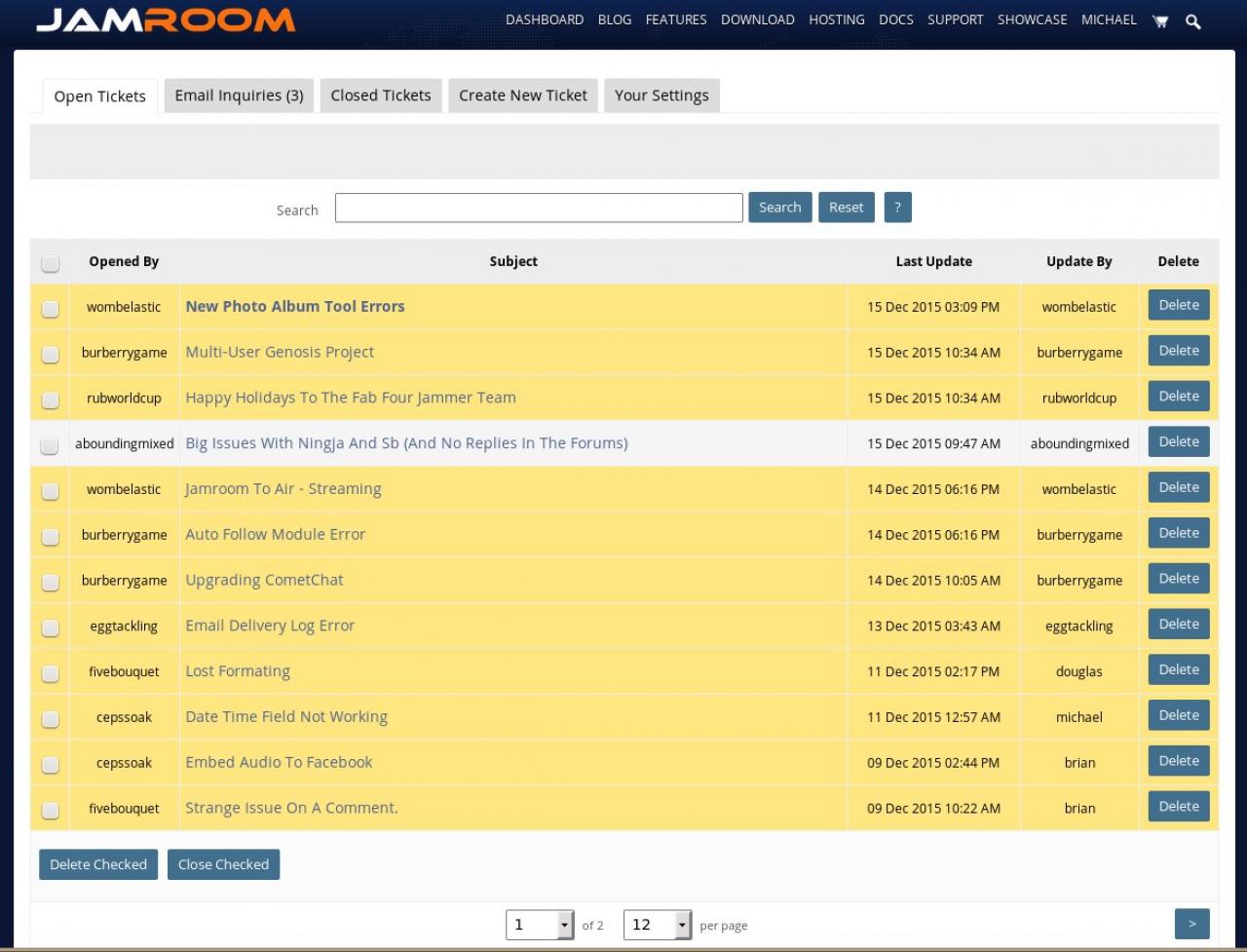This screenshot has height=952, width=1247.
Task: Open the Create New Ticket tab
Action: (523, 95)
